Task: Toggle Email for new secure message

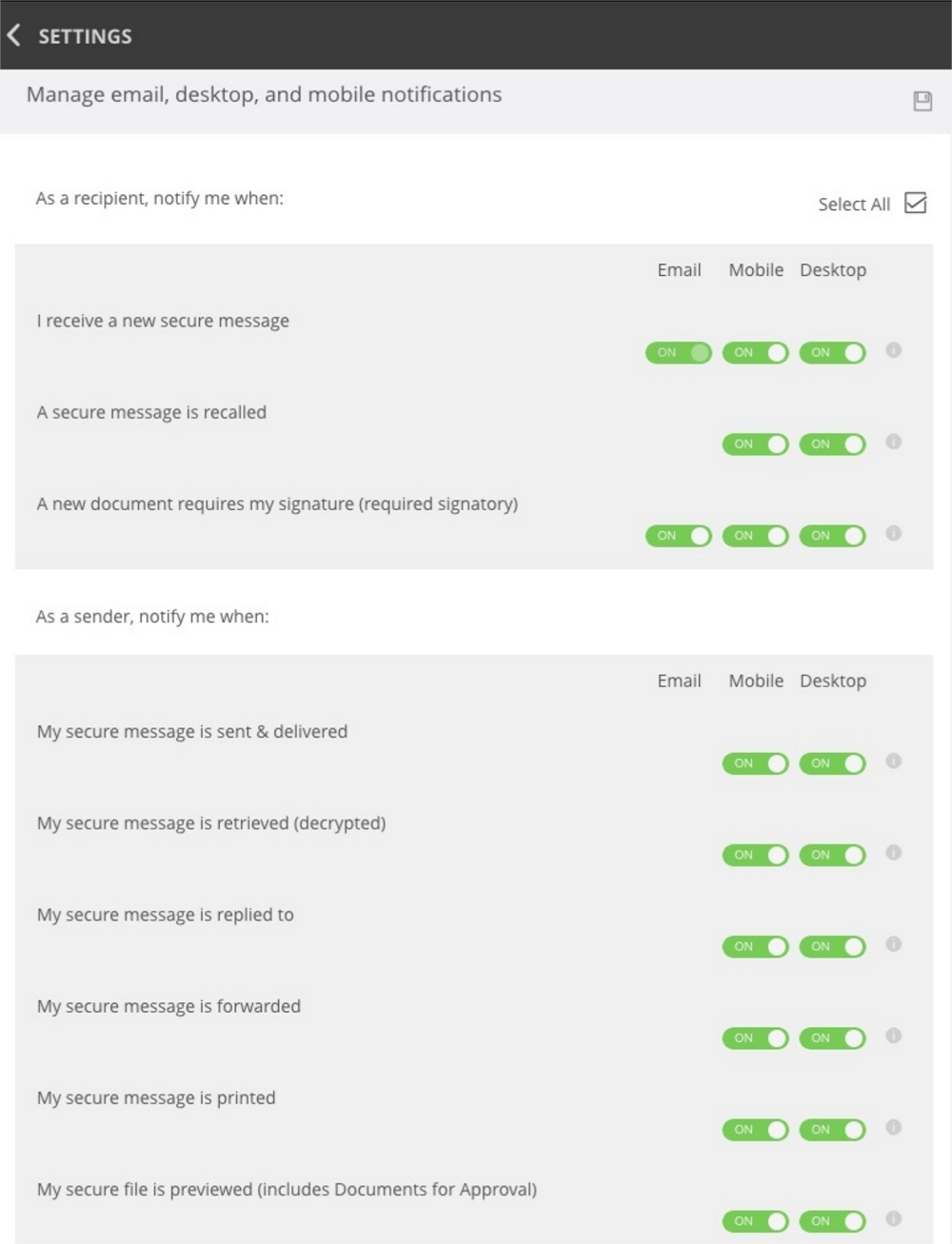Action: click(x=679, y=353)
